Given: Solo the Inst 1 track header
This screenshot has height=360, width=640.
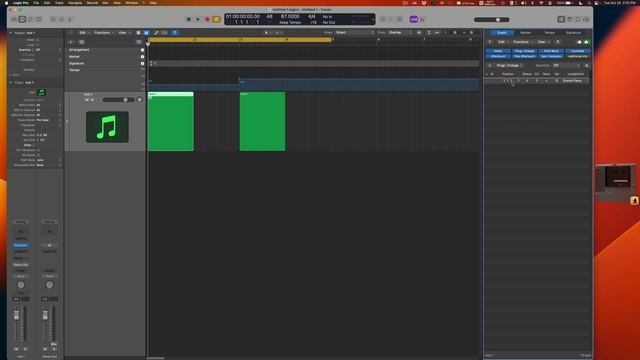Looking at the screenshot, I should (92, 100).
